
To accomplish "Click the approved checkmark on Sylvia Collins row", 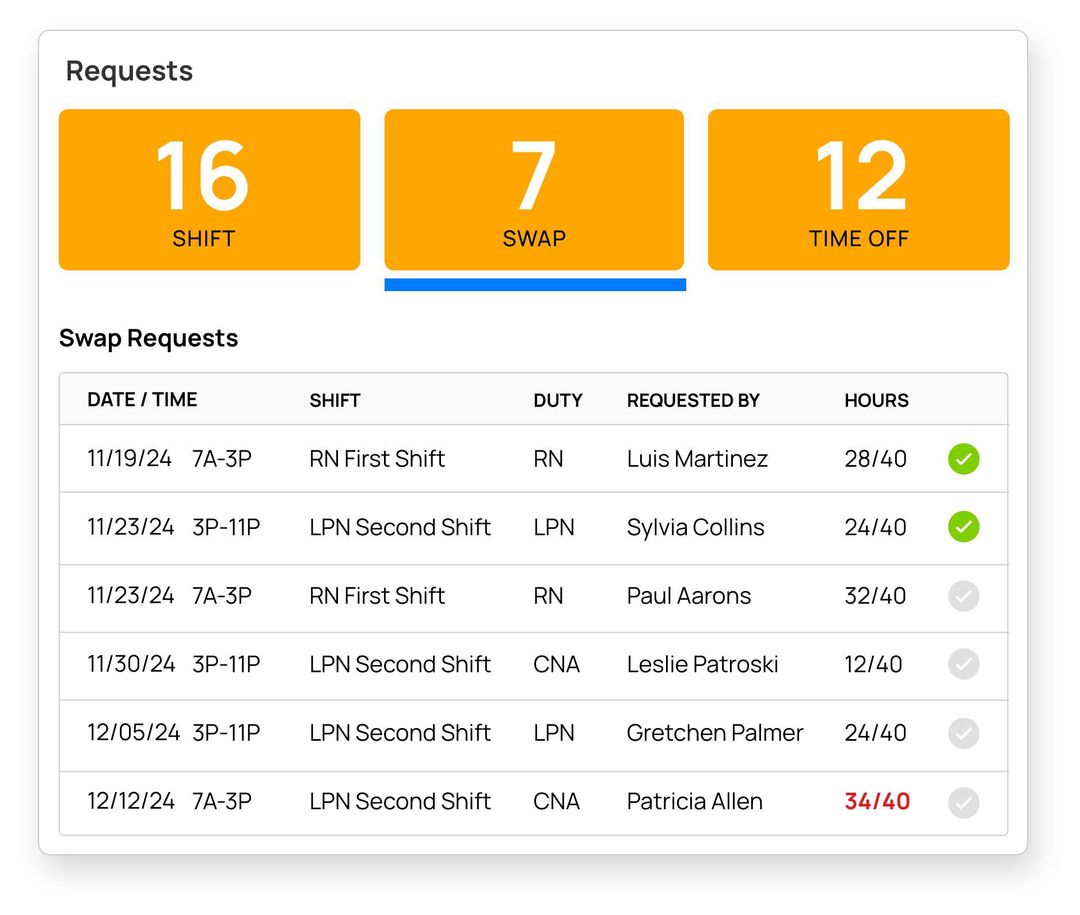I will pyautogui.click(x=963, y=527).
